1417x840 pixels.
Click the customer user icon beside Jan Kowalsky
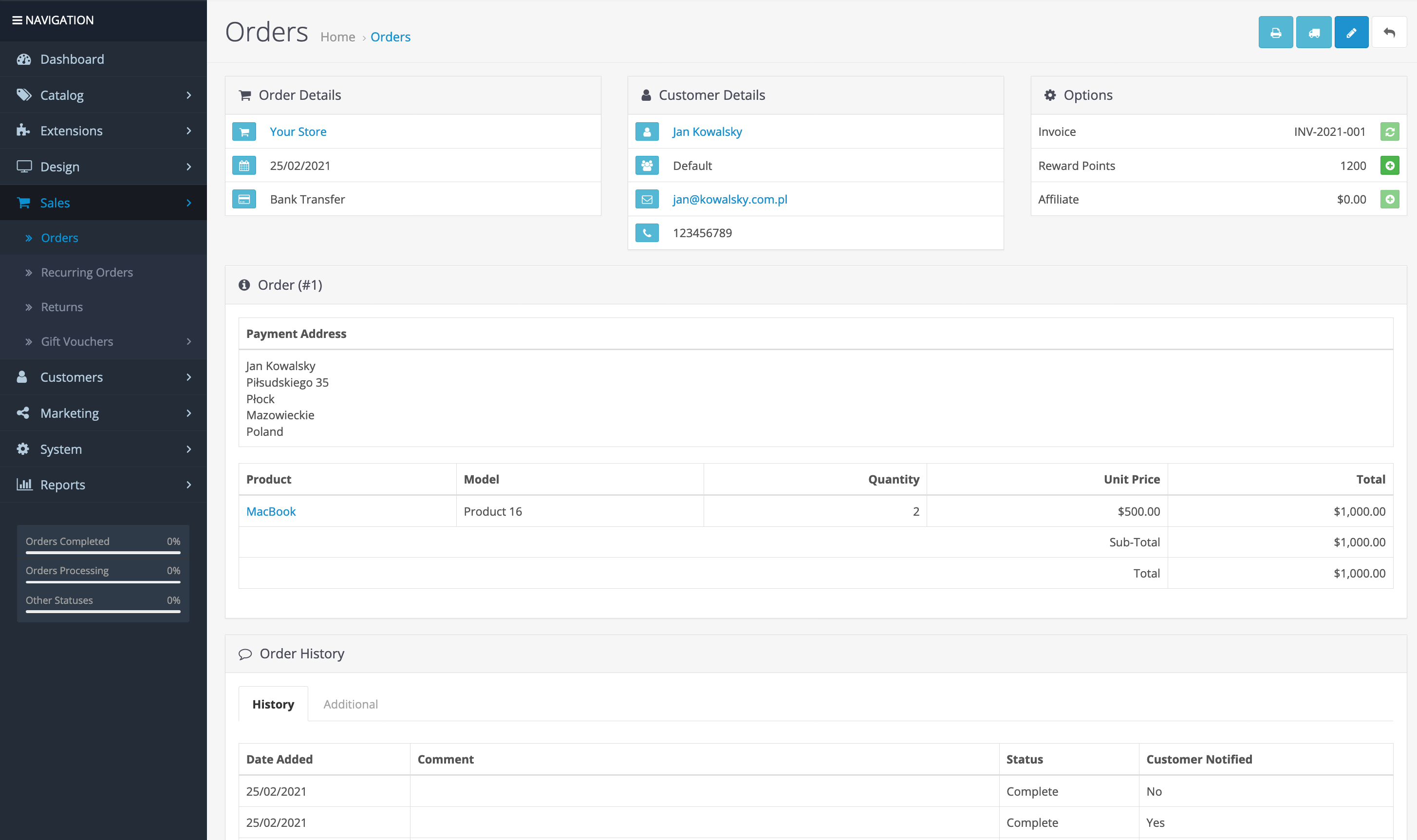pyautogui.click(x=647, y=132)
